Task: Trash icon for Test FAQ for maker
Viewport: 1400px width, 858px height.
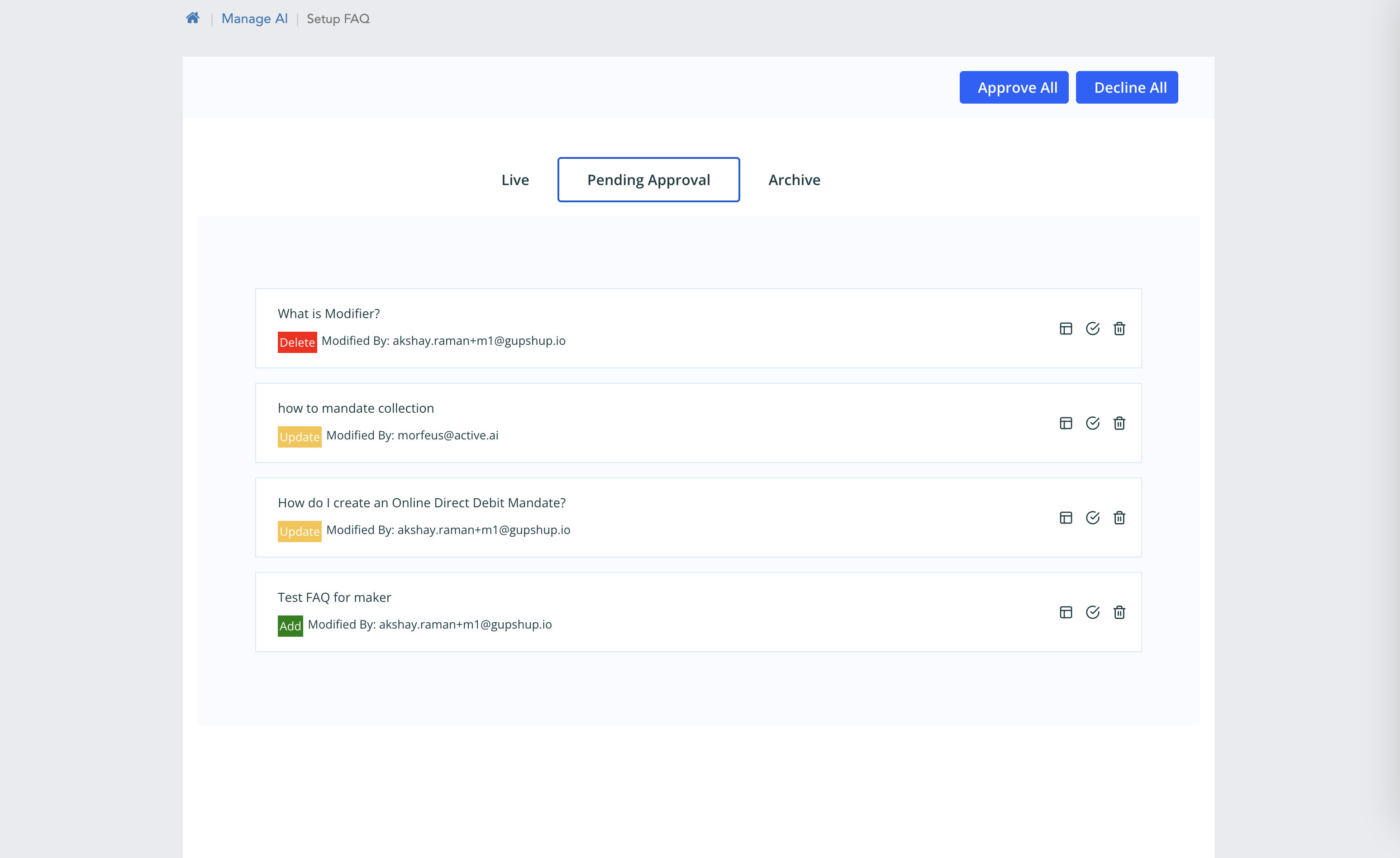Action: click(x=1119, y=613)
